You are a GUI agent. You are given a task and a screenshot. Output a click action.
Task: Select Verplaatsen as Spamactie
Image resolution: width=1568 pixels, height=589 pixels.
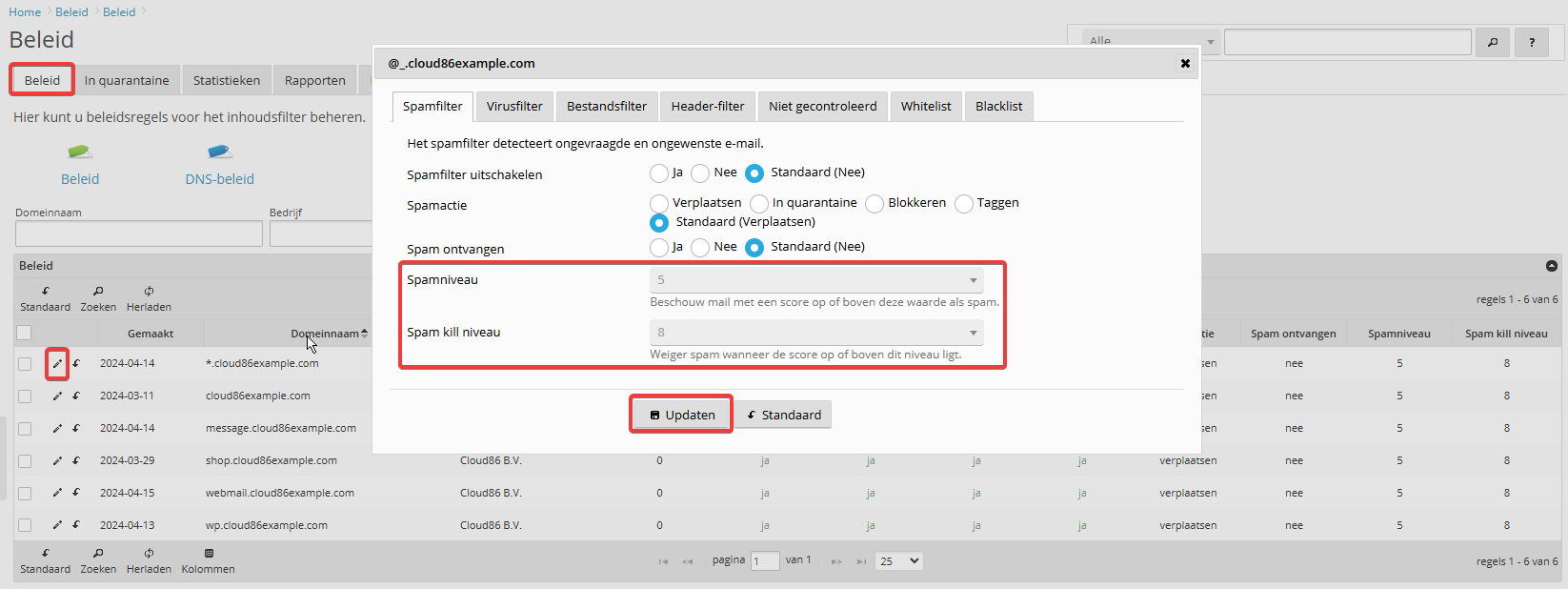pyautogui.click(x=659, y=204)
